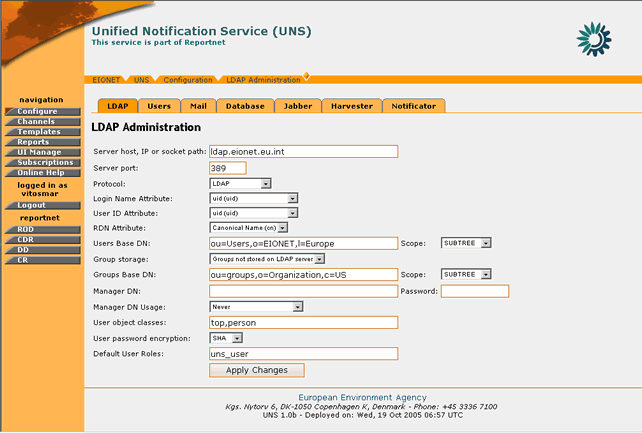Click Logout in the sidebar

click(43, 205)
